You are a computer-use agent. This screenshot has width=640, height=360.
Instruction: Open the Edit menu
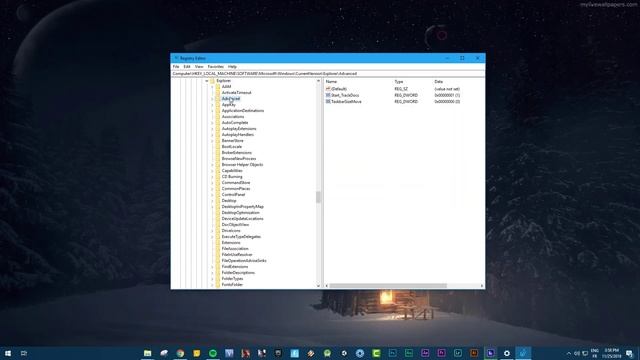coord(187,67)
